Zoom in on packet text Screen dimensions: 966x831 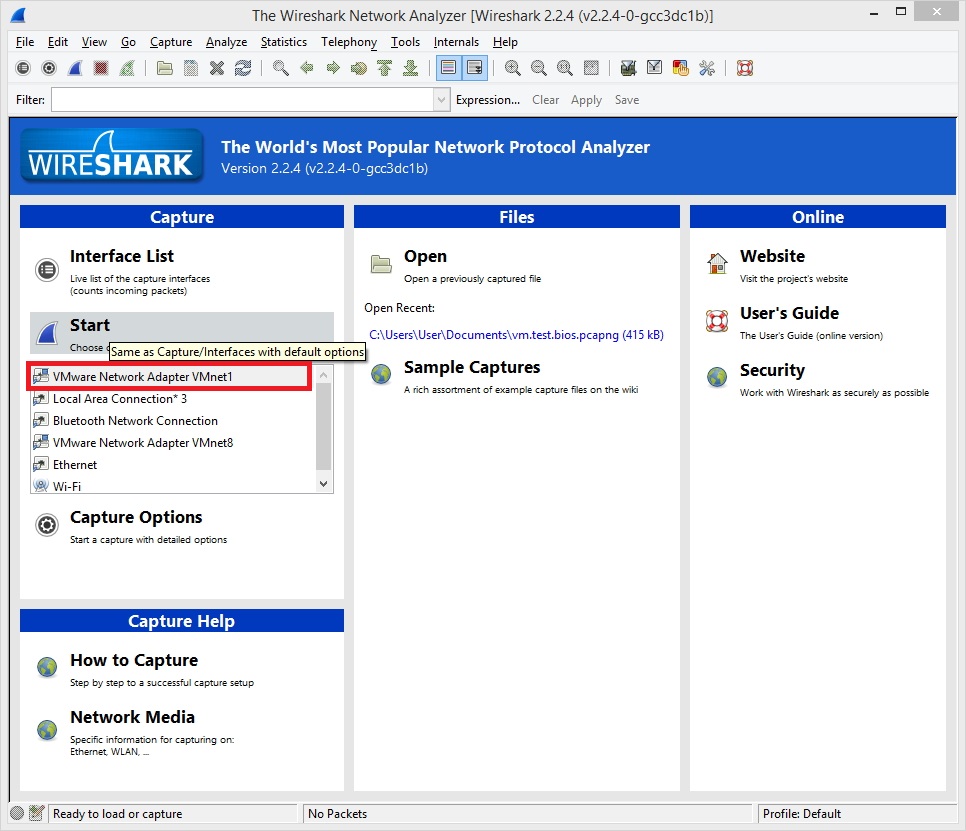pyautogui.click(x=513, y=68)
